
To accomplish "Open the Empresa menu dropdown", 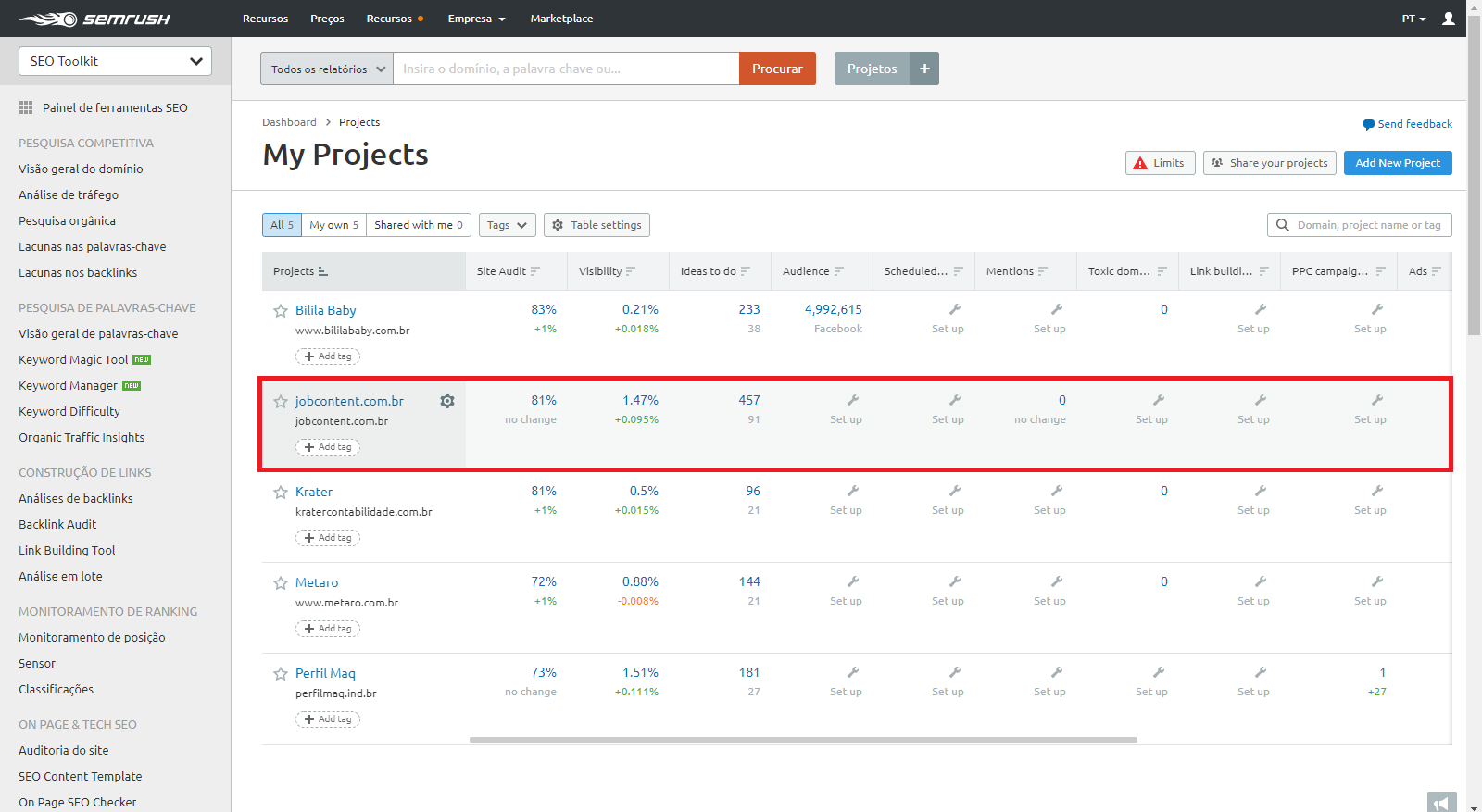I will [476, 19].
